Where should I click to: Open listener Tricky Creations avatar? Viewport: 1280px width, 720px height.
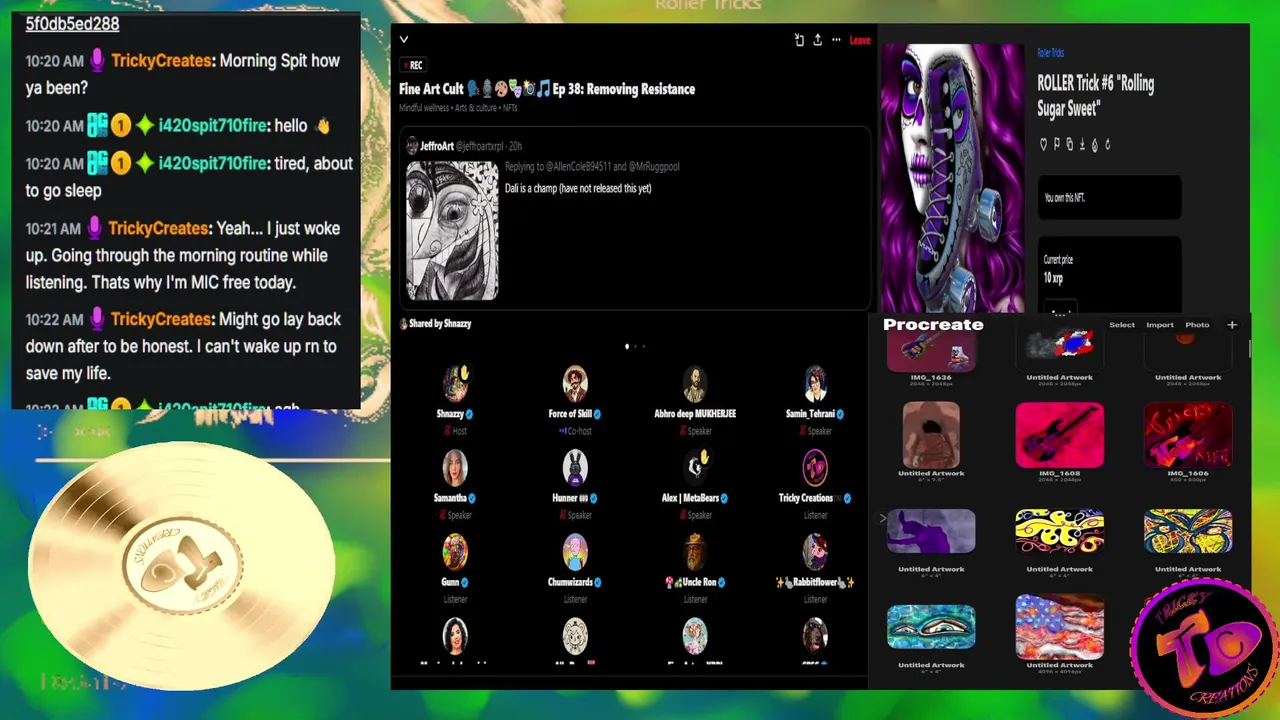click(815, 468)
